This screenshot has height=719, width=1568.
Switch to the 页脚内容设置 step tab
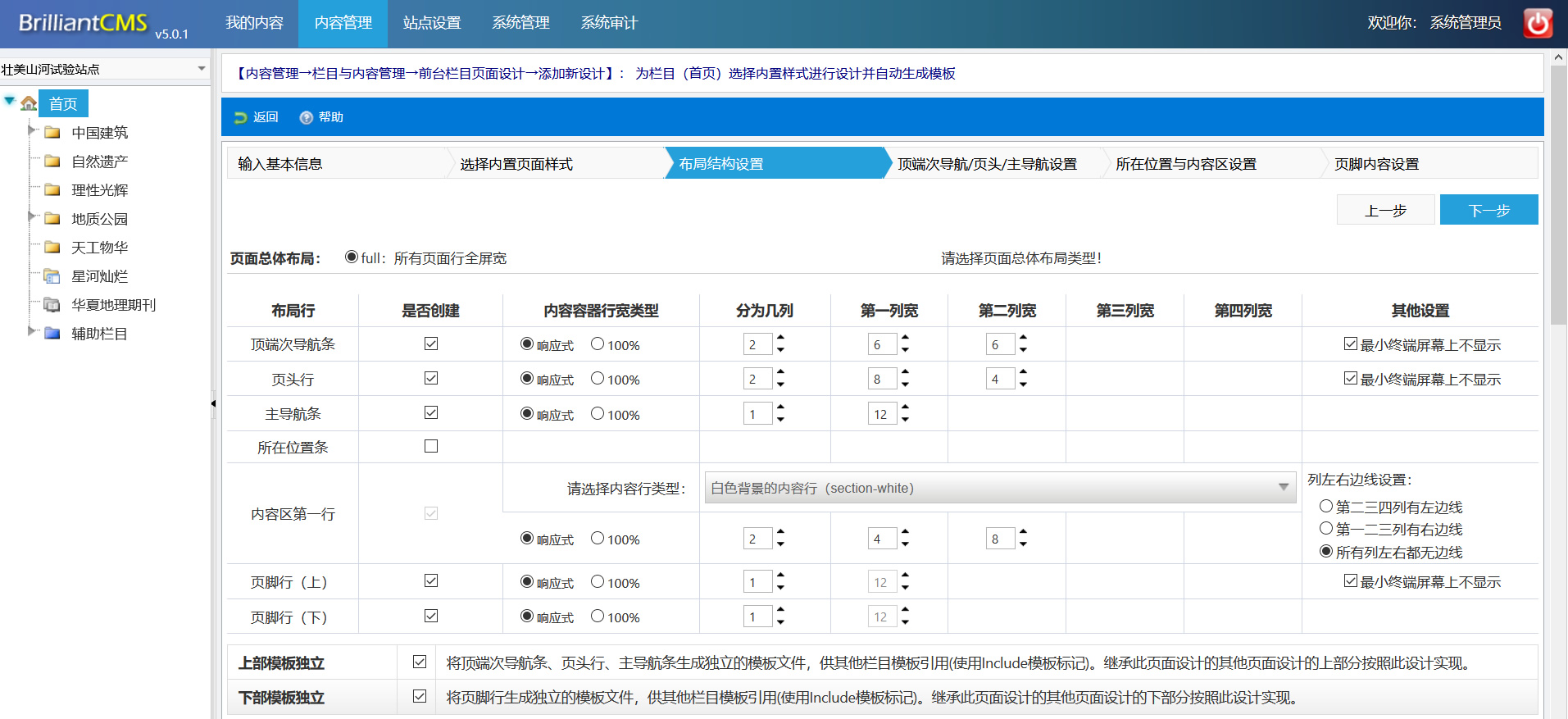point(1377,164)
